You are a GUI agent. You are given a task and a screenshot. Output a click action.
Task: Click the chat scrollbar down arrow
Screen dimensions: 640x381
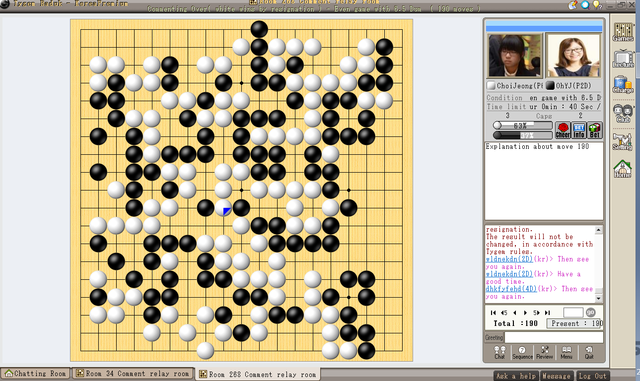point(599,299)
